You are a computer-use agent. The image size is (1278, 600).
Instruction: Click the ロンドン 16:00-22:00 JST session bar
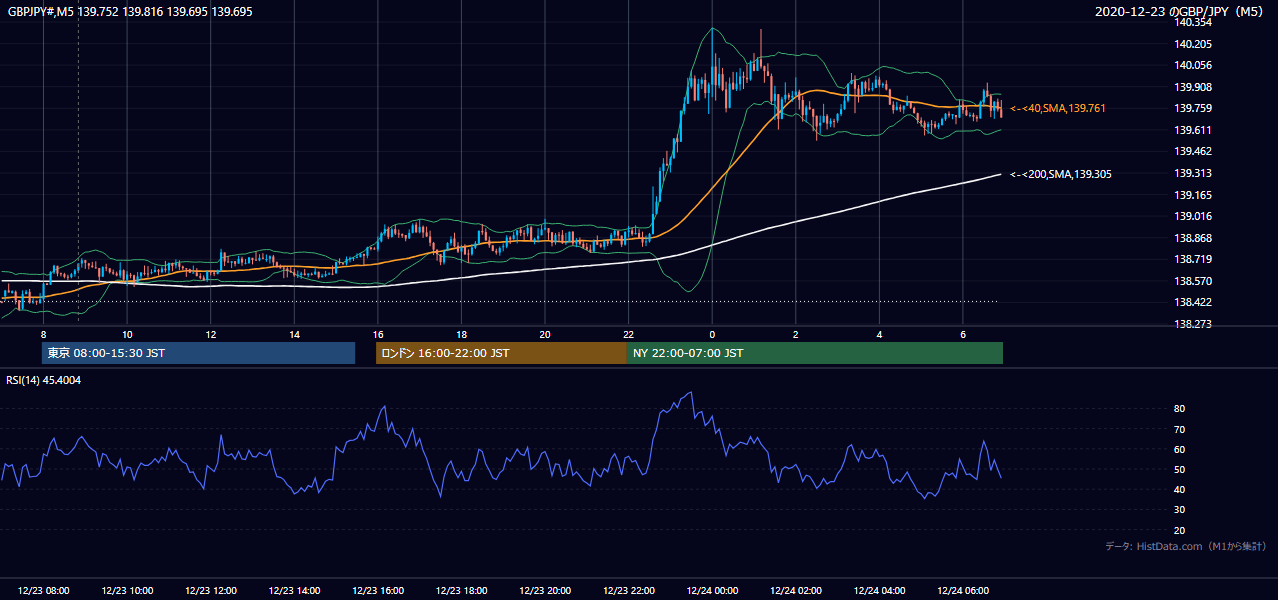point(500,353)
